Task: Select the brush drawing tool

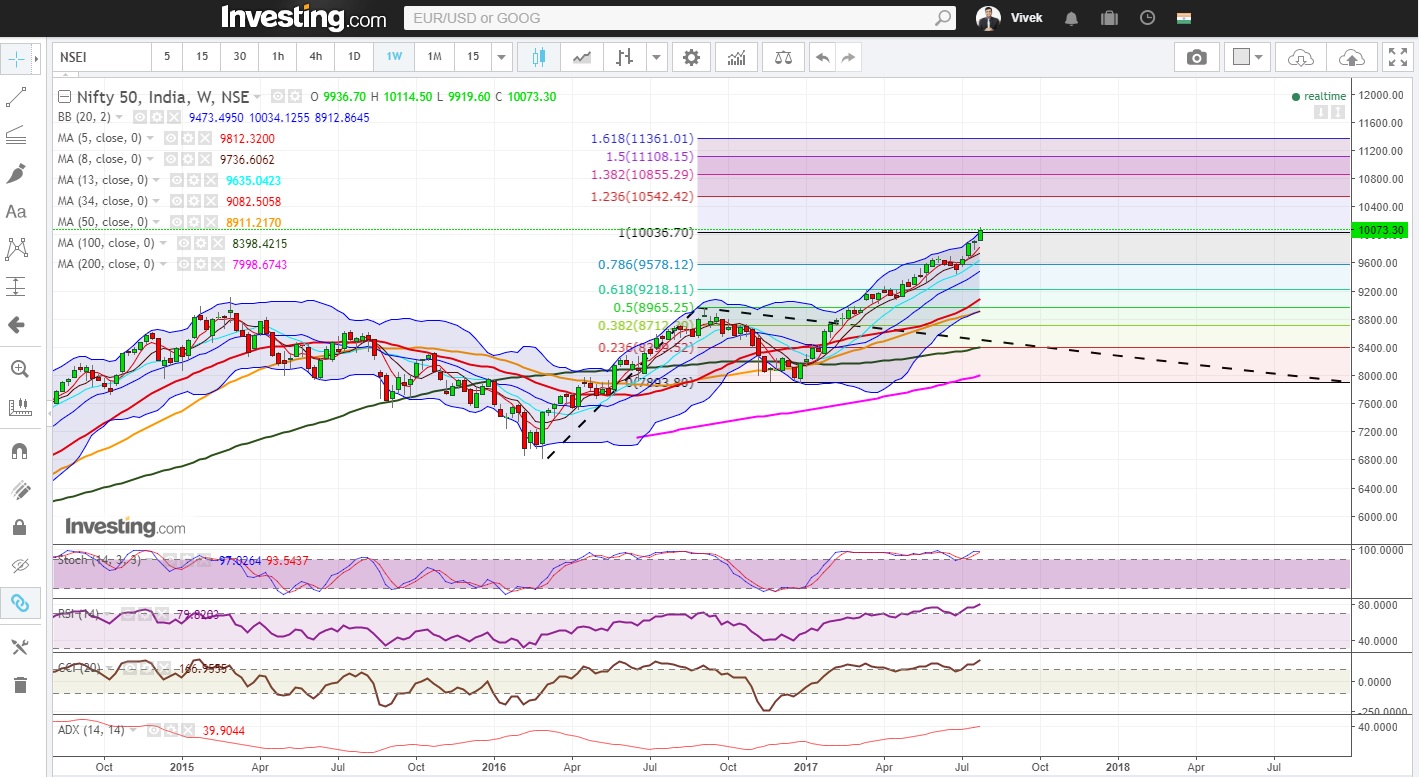Action: coord(16,173)
